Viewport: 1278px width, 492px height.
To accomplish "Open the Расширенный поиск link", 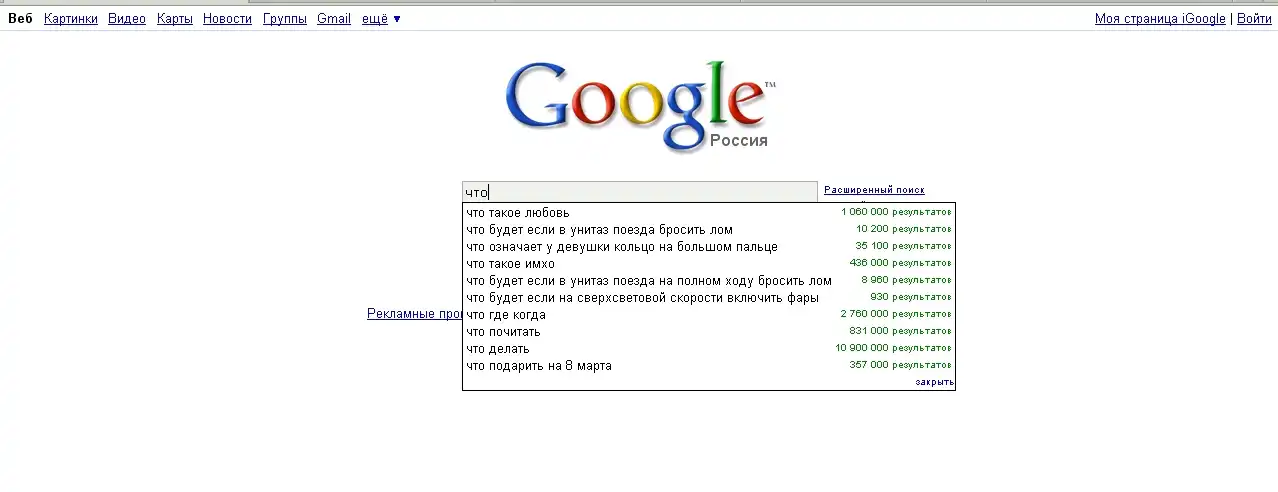I will tap(874, 190).
